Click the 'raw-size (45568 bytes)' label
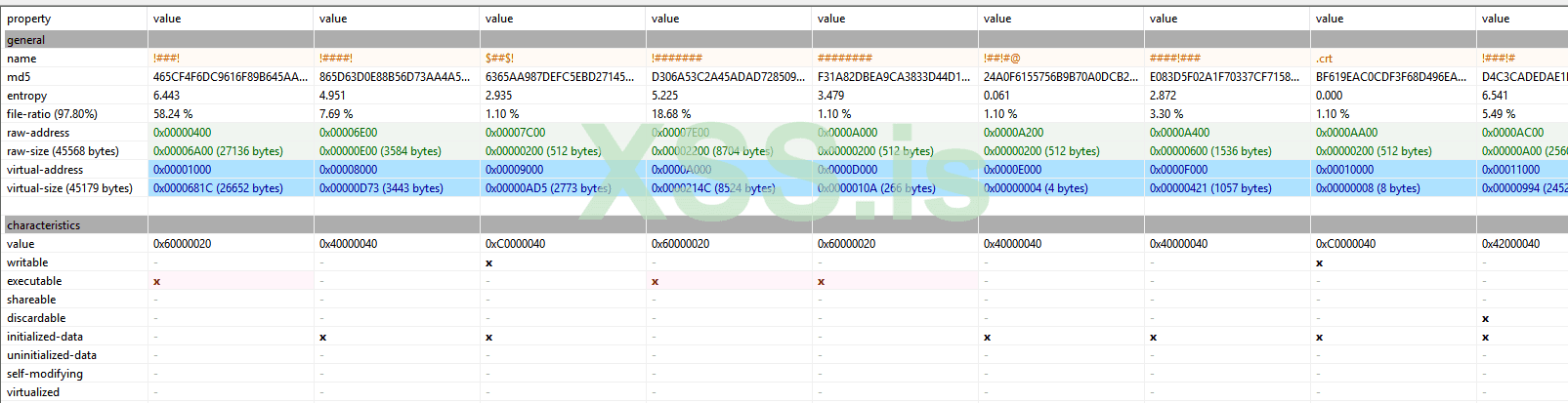The height and width of the screenshot is (403, 1568). 63,151
